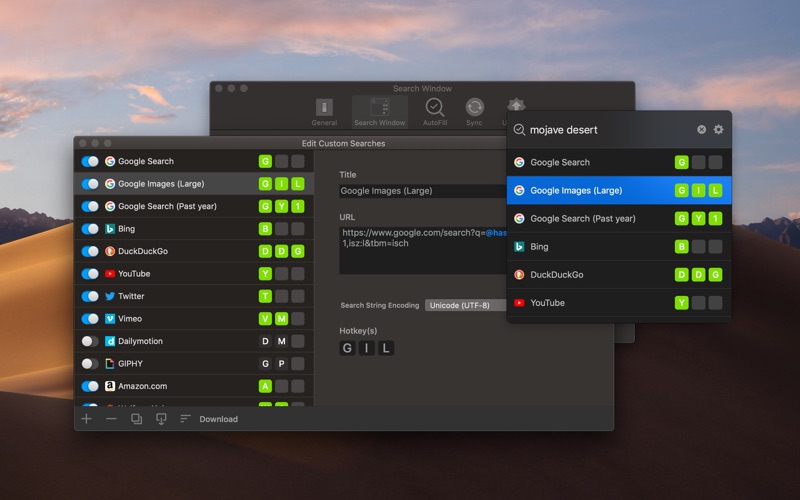
Task: Turn off the Amazon.com toggle
Action: [x=90, y=386]
